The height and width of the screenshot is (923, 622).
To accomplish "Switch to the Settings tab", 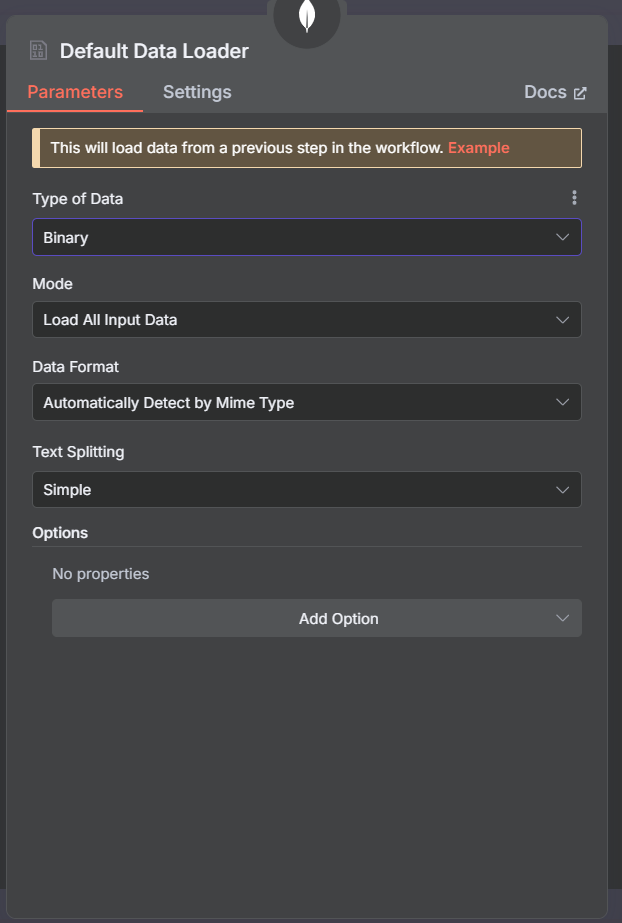I will tap(197, 92).
